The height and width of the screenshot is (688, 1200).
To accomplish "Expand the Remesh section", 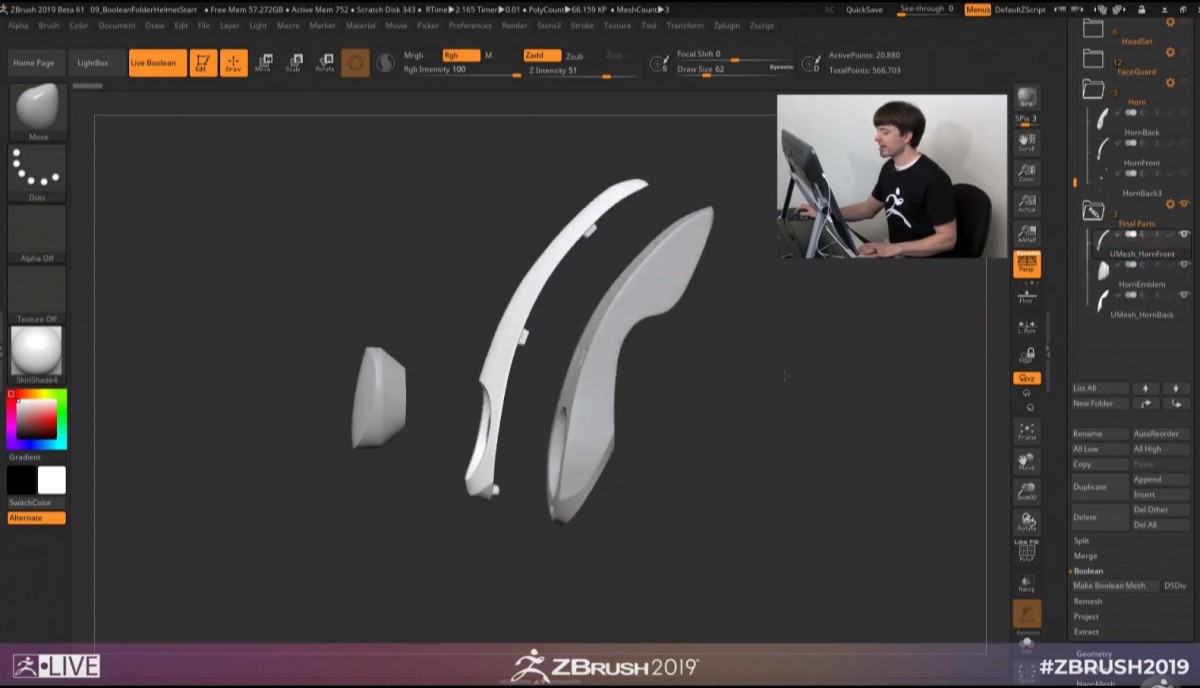I will [1088, 602].
